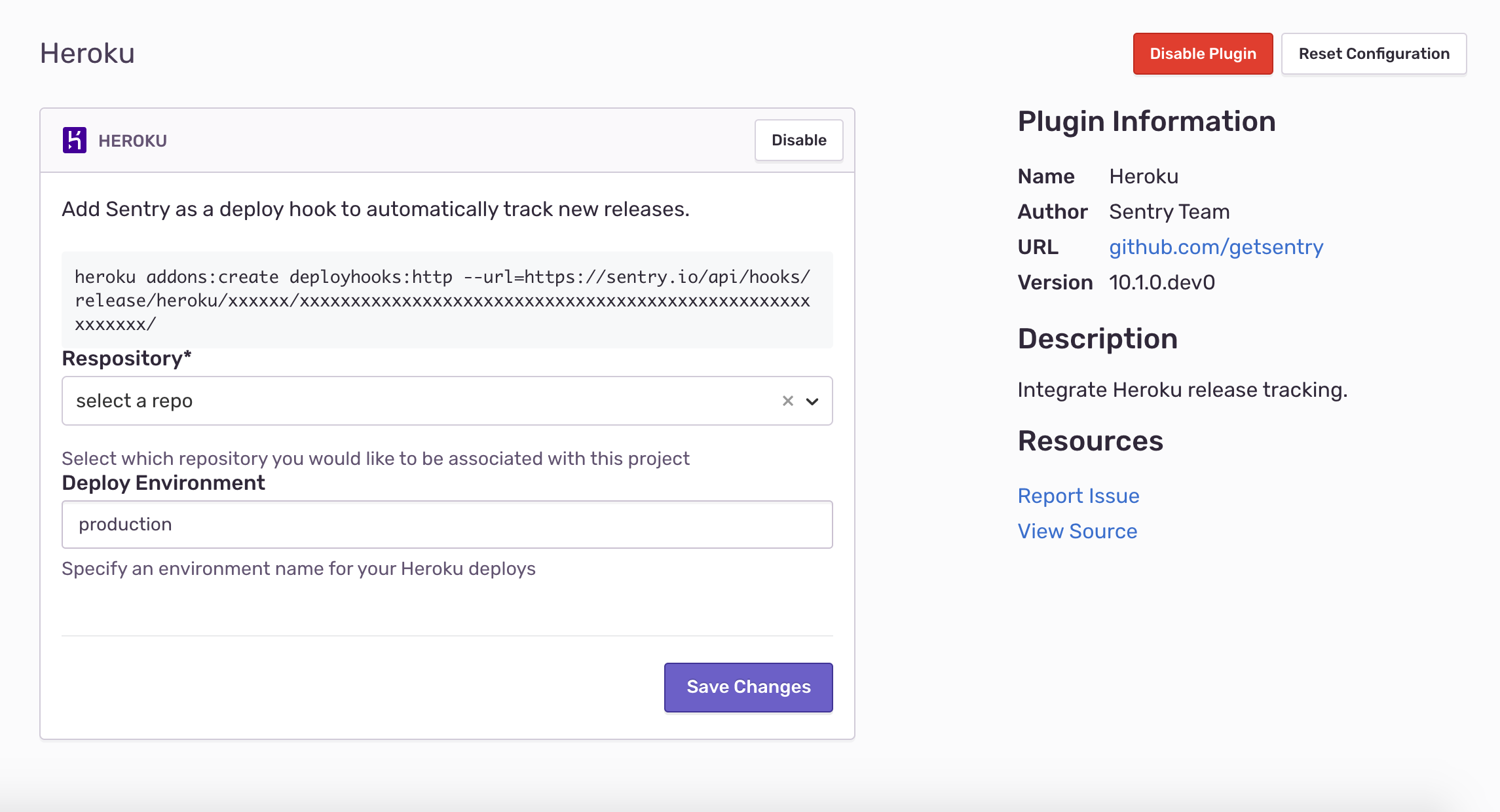Open the 'select a repo' combo box
This screenshot has height=812, width=1500.
(x=419, y=401)
